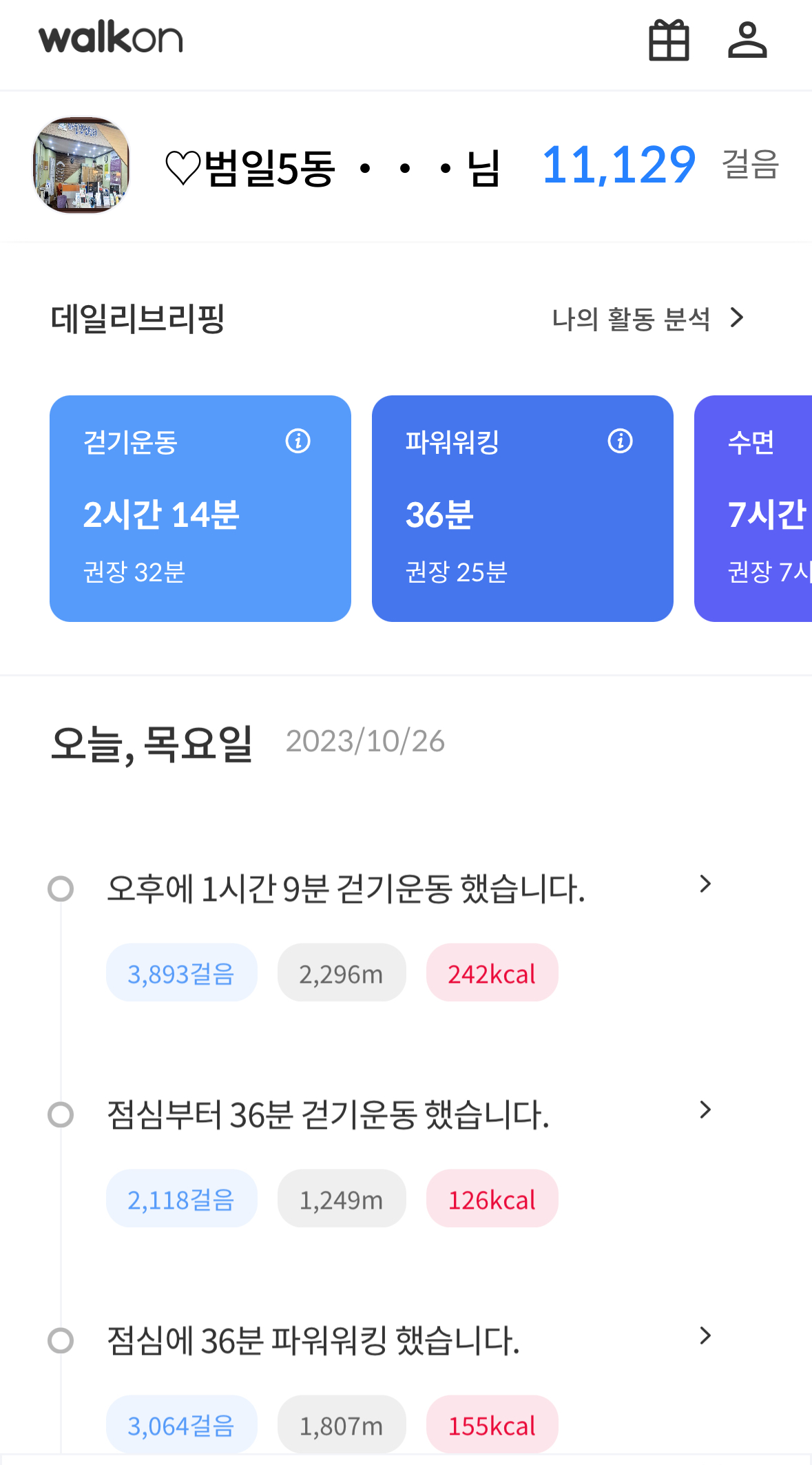The image size is (812, 1465).
Task: Open the gift box rewards icon
Action: tap(669, 40)
